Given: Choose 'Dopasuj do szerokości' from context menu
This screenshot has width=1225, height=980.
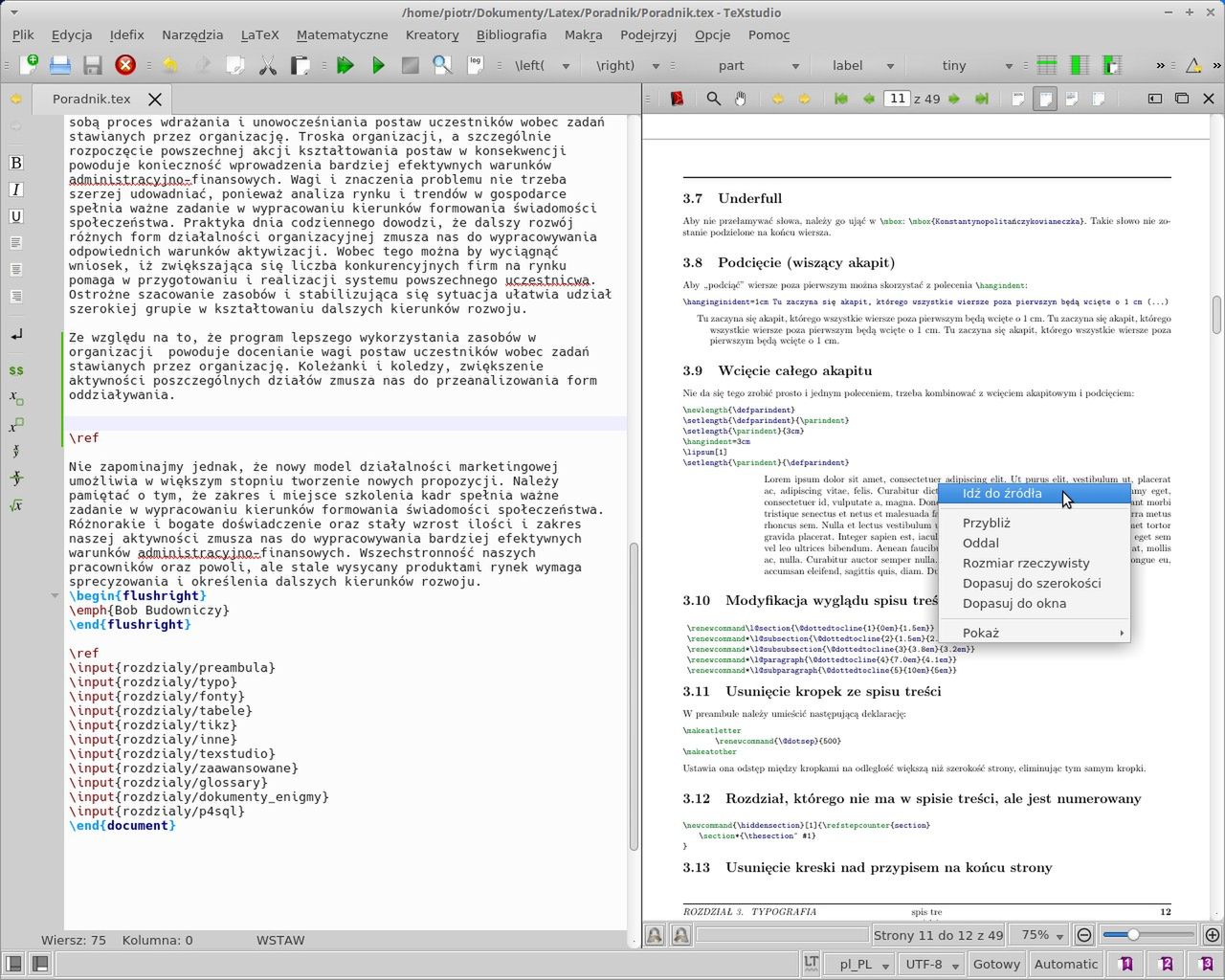Looking at the screenshot, I should pyautogui.click(x=1031, y=583).
